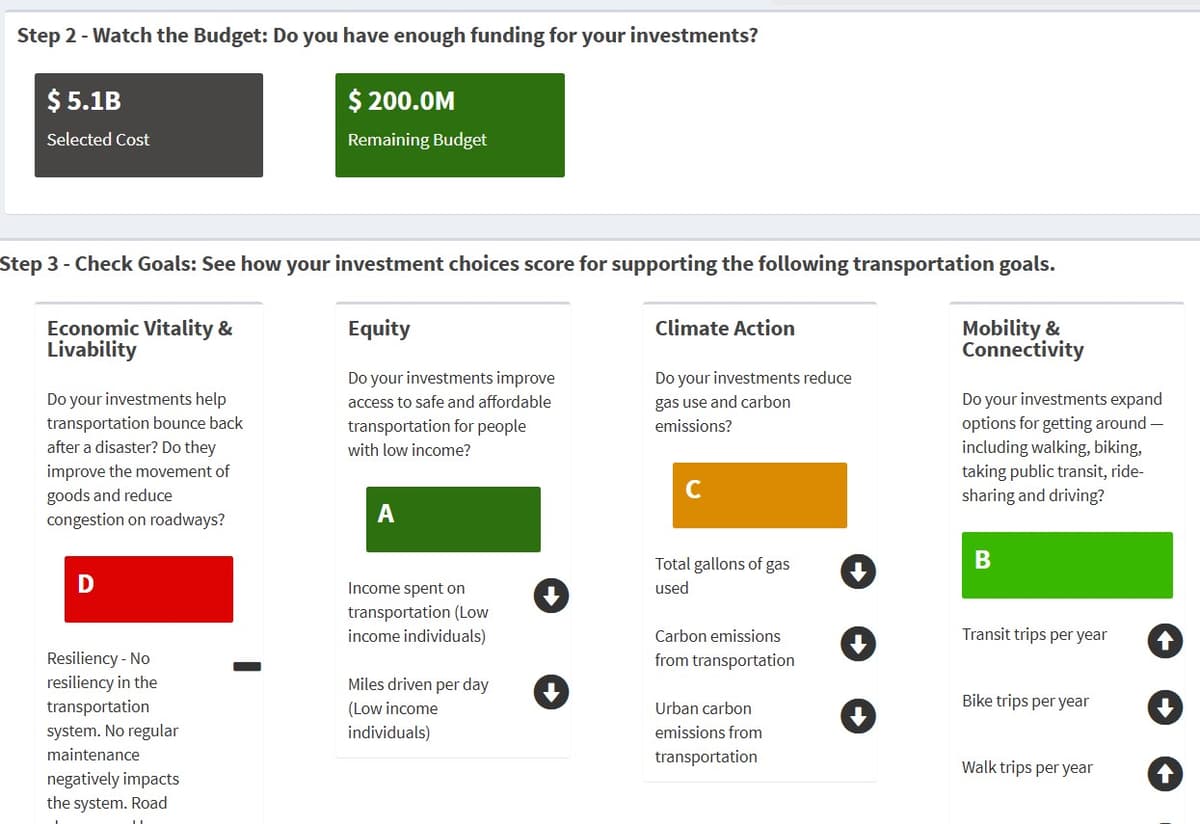Click the down arrow for Miles driven per day

coord(550,692)
